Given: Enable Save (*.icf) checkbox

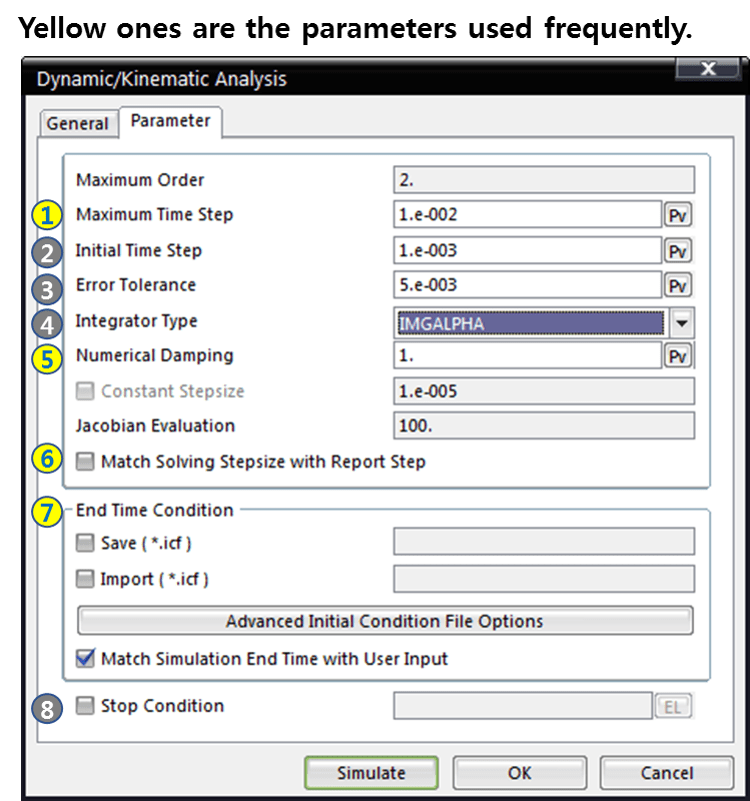Looking at the screenshot, I should [85, 543].
